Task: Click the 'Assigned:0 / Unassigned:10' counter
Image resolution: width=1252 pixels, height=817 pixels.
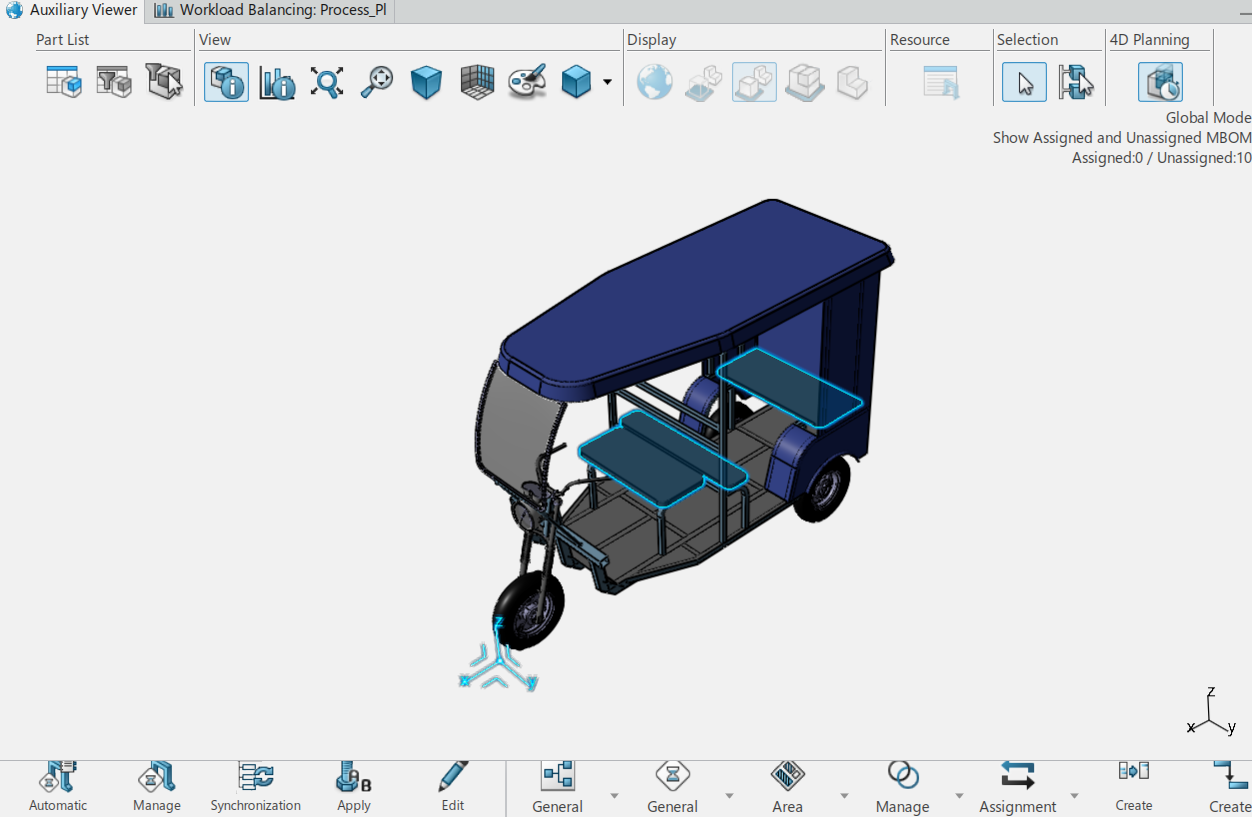Action: (x=1162, y=158)
